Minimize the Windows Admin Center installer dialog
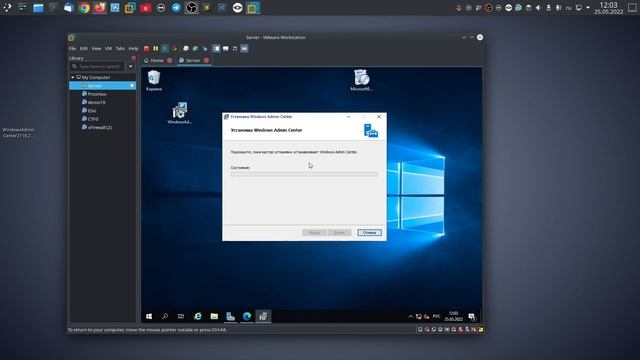The height and width of the screenshot is (360, 640). pos(349,117)
